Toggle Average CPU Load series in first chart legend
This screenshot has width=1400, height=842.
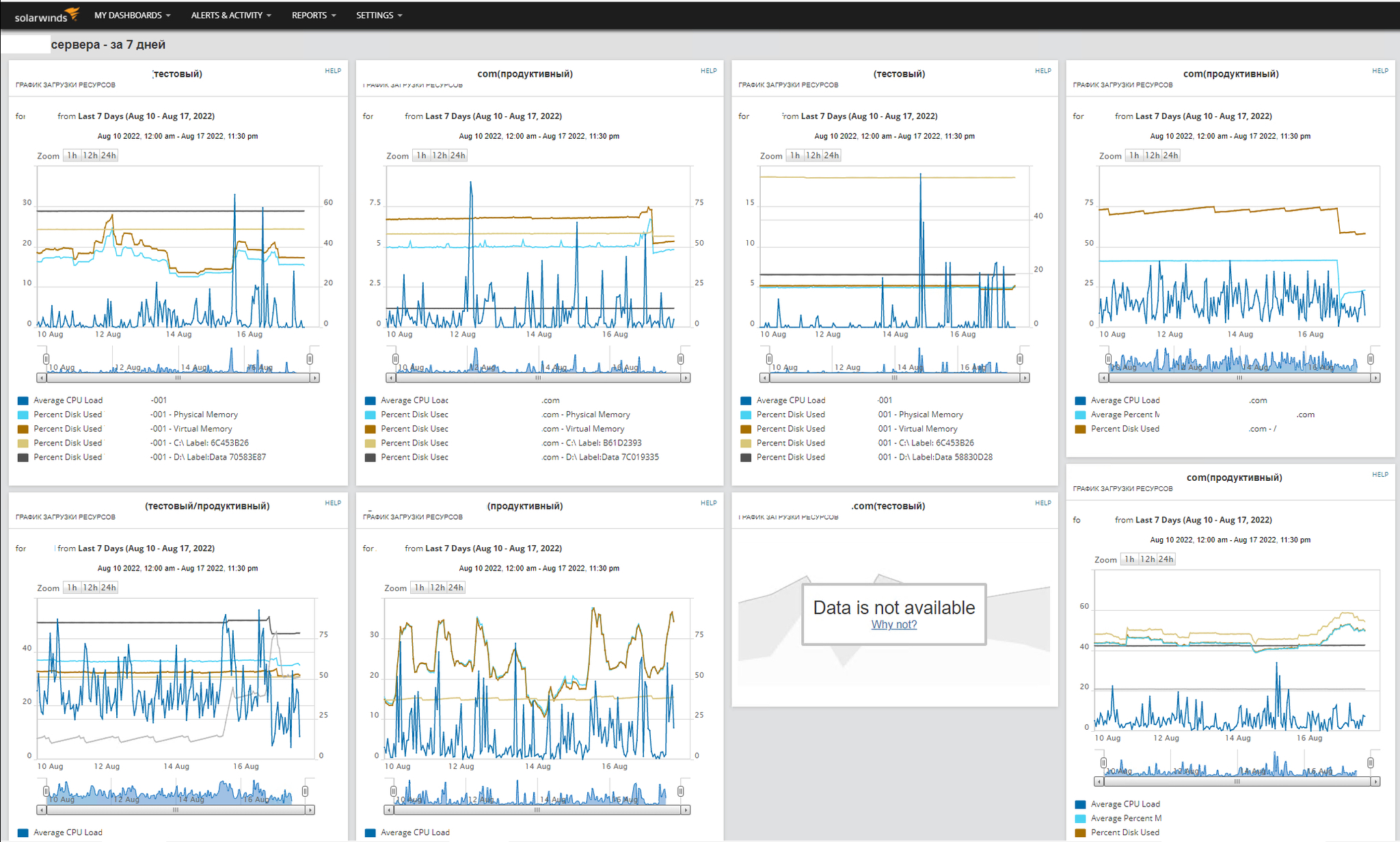point(68,400)
